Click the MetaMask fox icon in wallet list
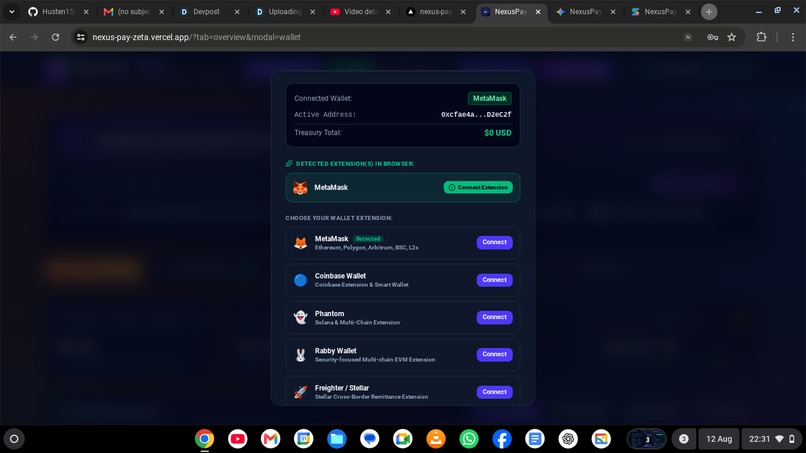 (x=300, y=243)
